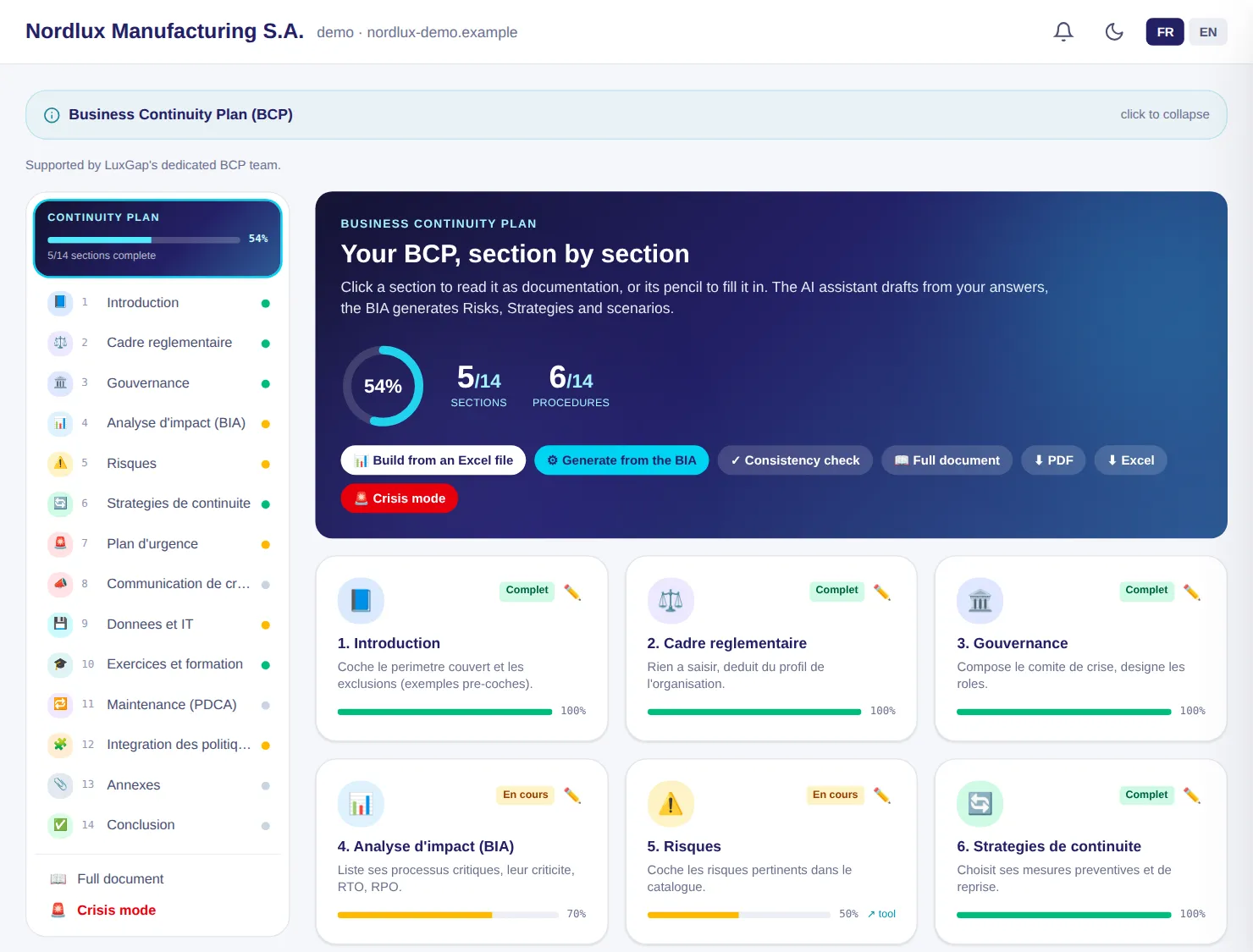
Task: Download the PDF export
Action: (x=1053, y=460)
